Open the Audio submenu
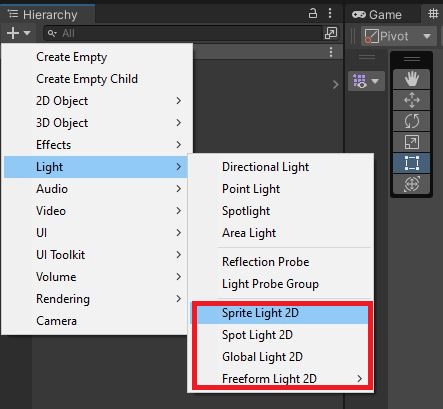The height and width of the screenshot is (409, 443). coord(96,189)
